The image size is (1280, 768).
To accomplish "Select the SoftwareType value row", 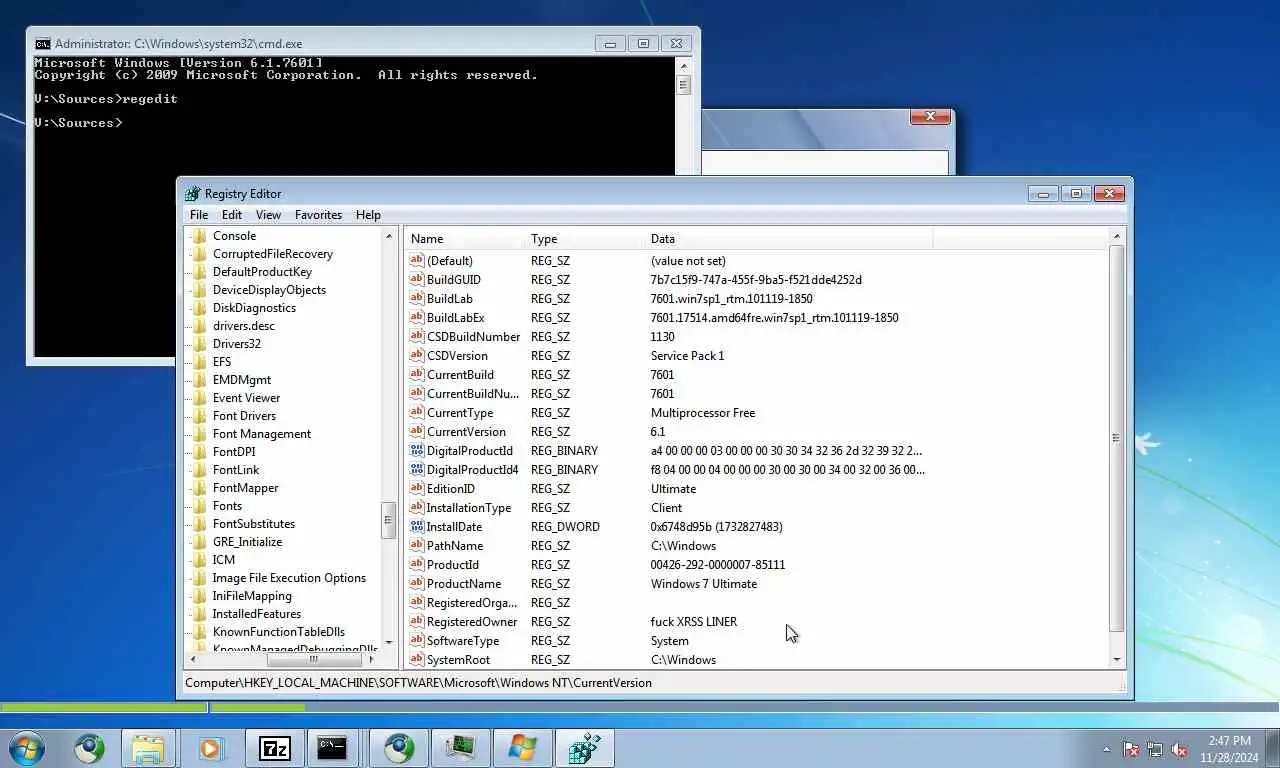I will (668, 641).
